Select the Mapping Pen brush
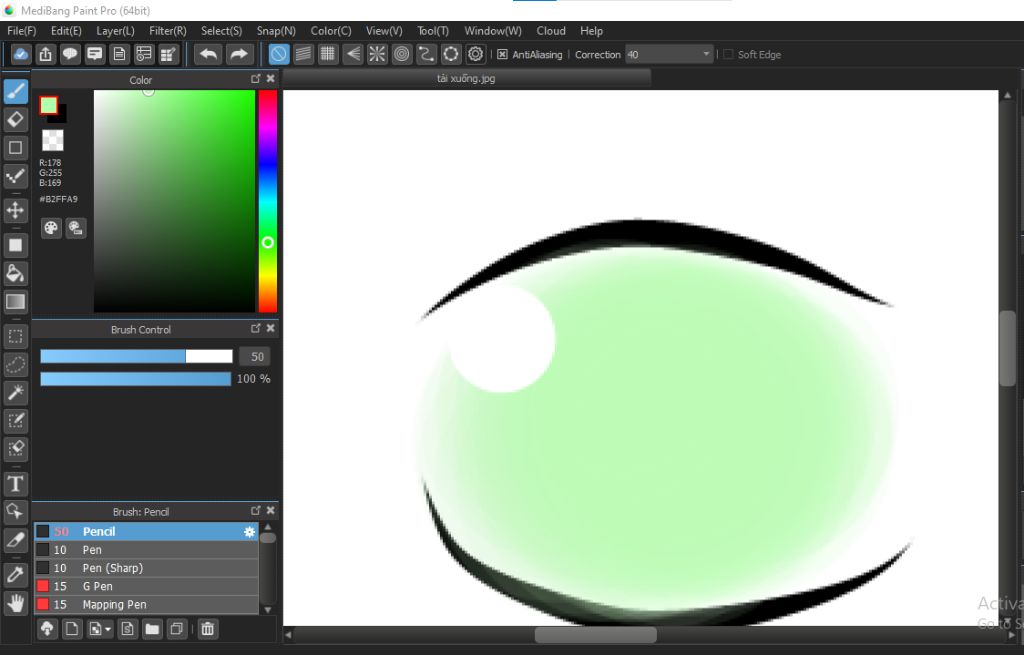Screen dimensions: 1024x655 coord(146,605)
